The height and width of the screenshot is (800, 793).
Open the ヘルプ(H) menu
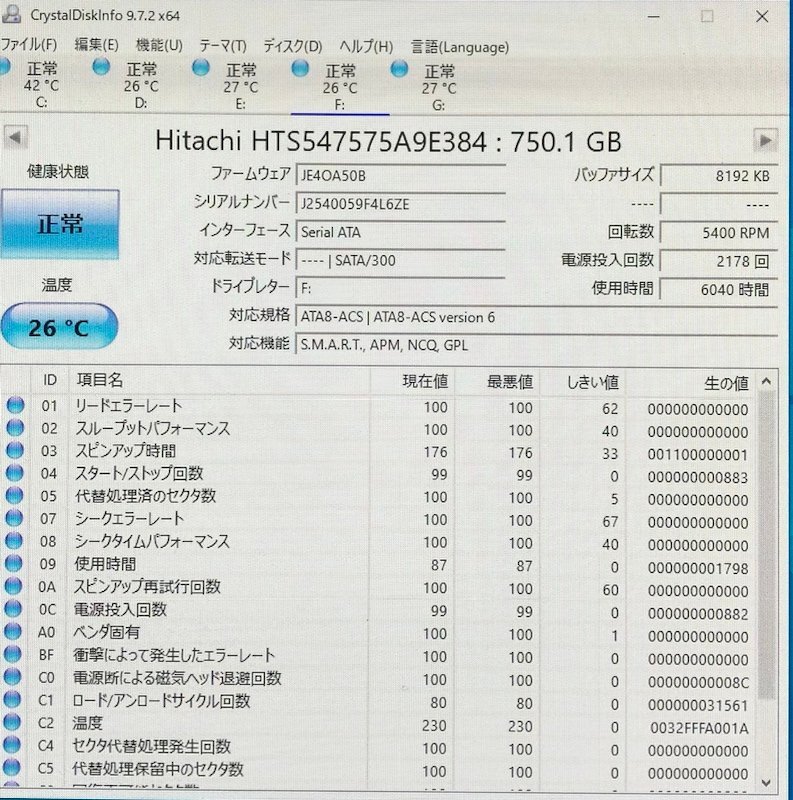[x=366, y=47]
